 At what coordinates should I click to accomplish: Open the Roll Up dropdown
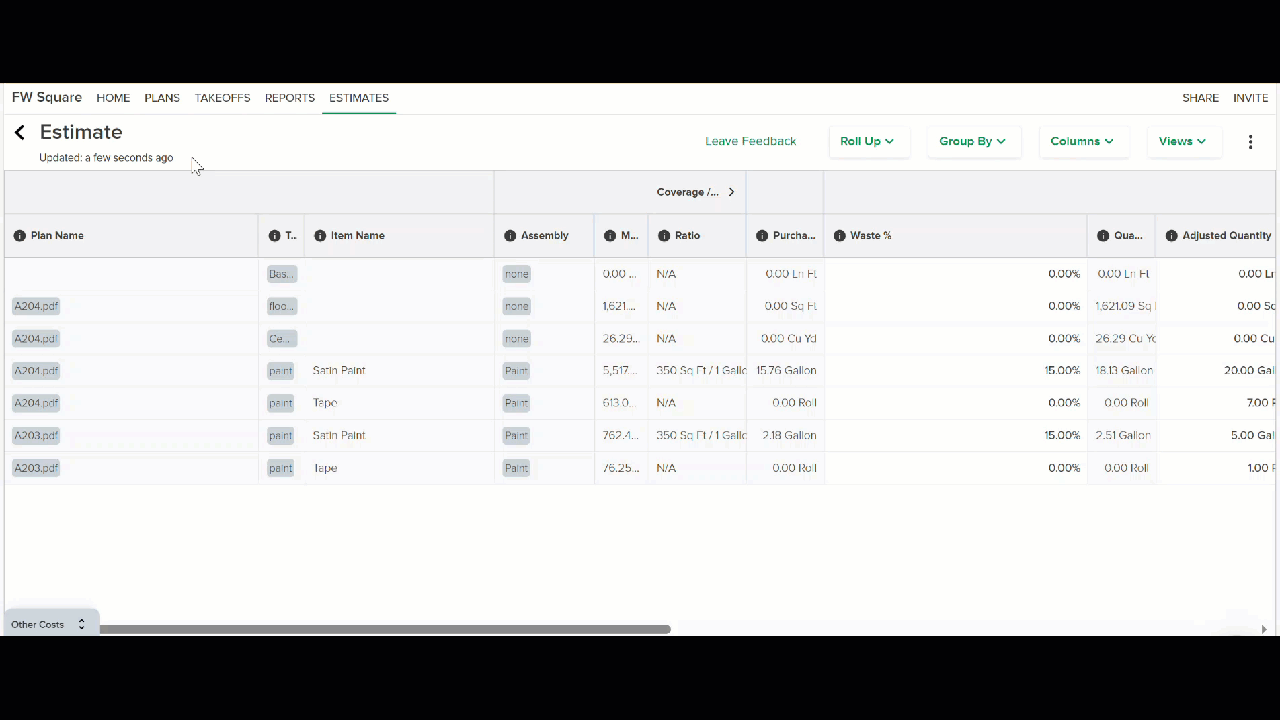click(x=868, y=142)
